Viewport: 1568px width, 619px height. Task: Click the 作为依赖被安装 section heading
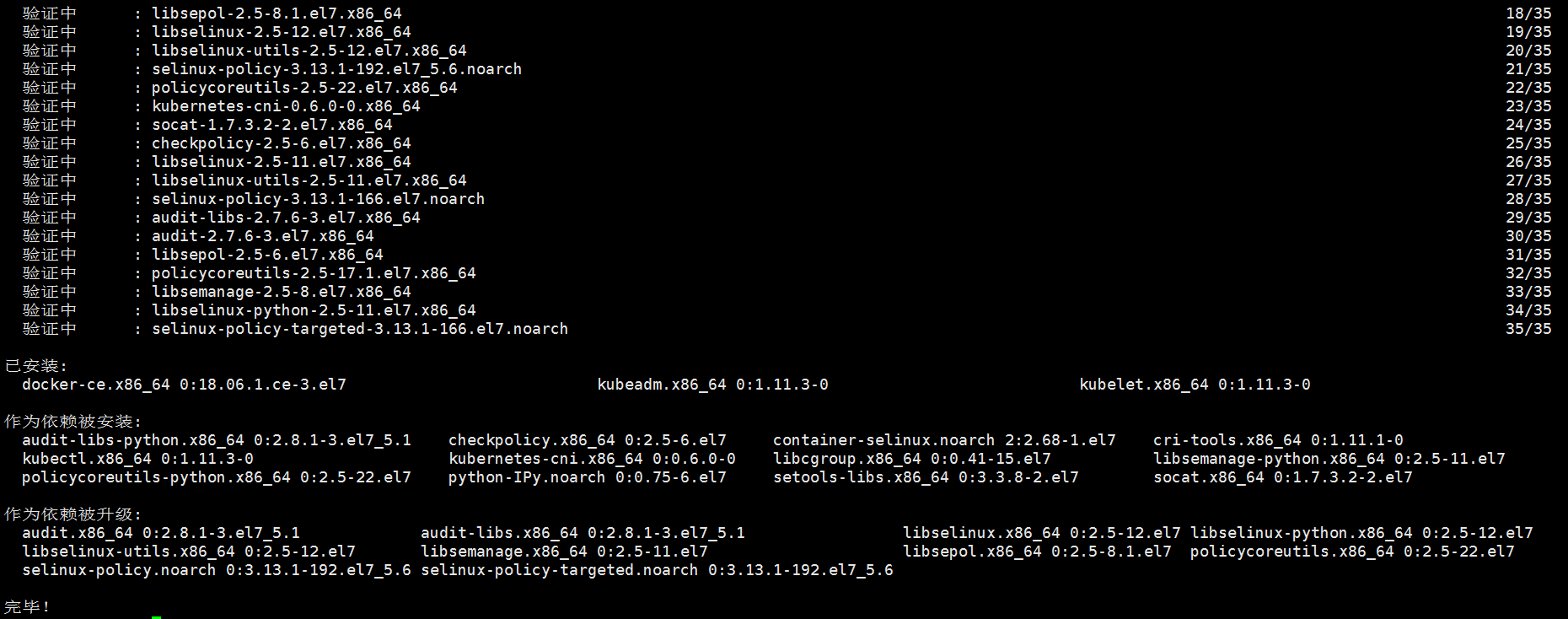[72, 422]
